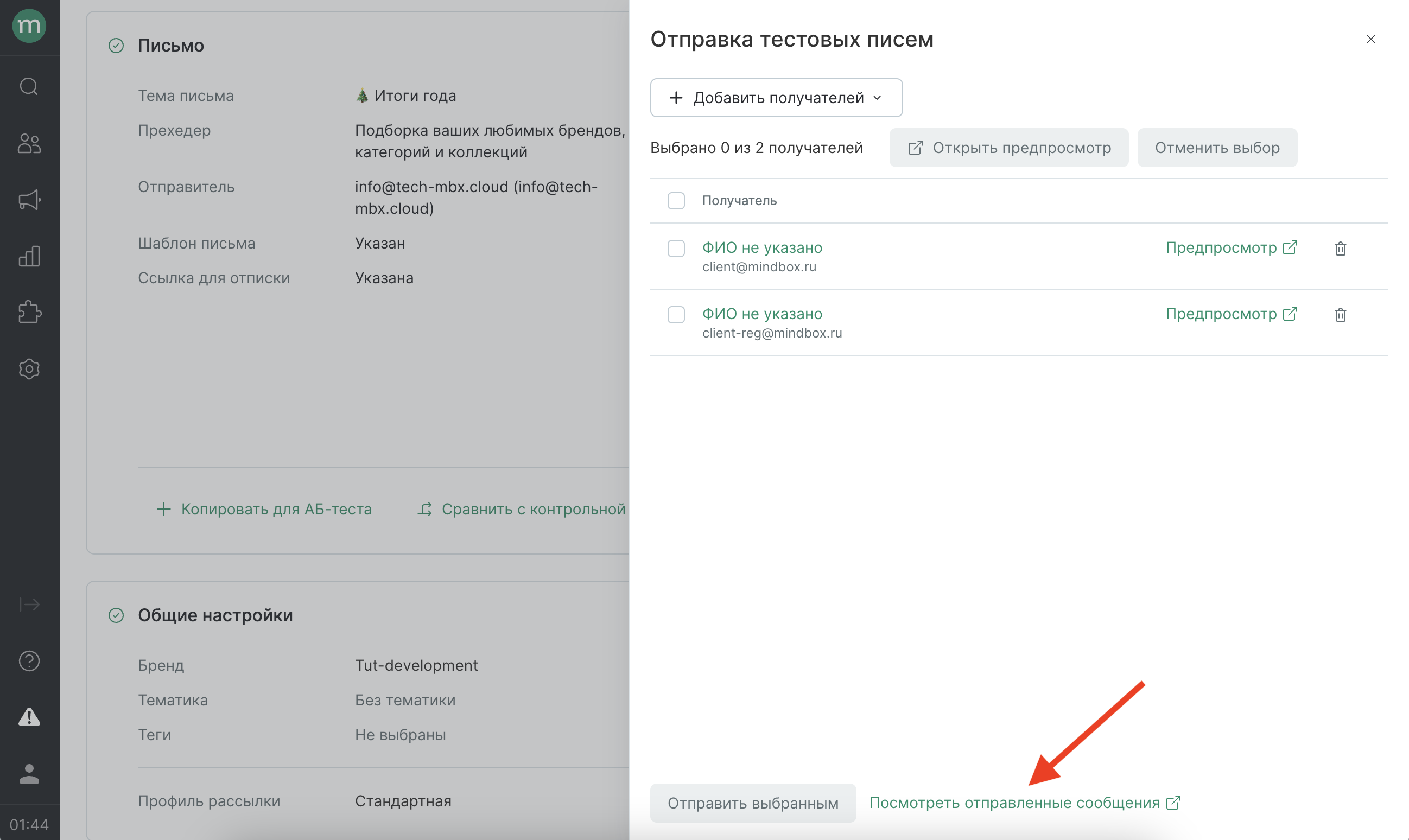Screen dimensions: 1409x840
Task: Open the Добавить получателей dropdown
Action: click(x=776, y=98)
